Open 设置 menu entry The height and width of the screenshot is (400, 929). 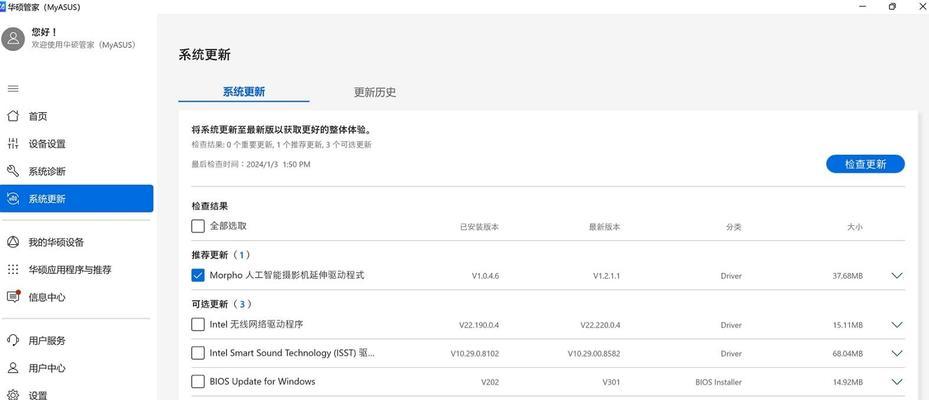[38, 395]
